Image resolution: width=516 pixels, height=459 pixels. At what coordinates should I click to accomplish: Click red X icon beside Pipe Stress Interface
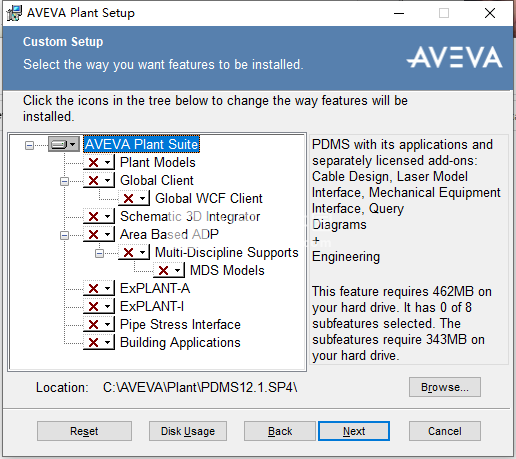(x=93, y=325)
